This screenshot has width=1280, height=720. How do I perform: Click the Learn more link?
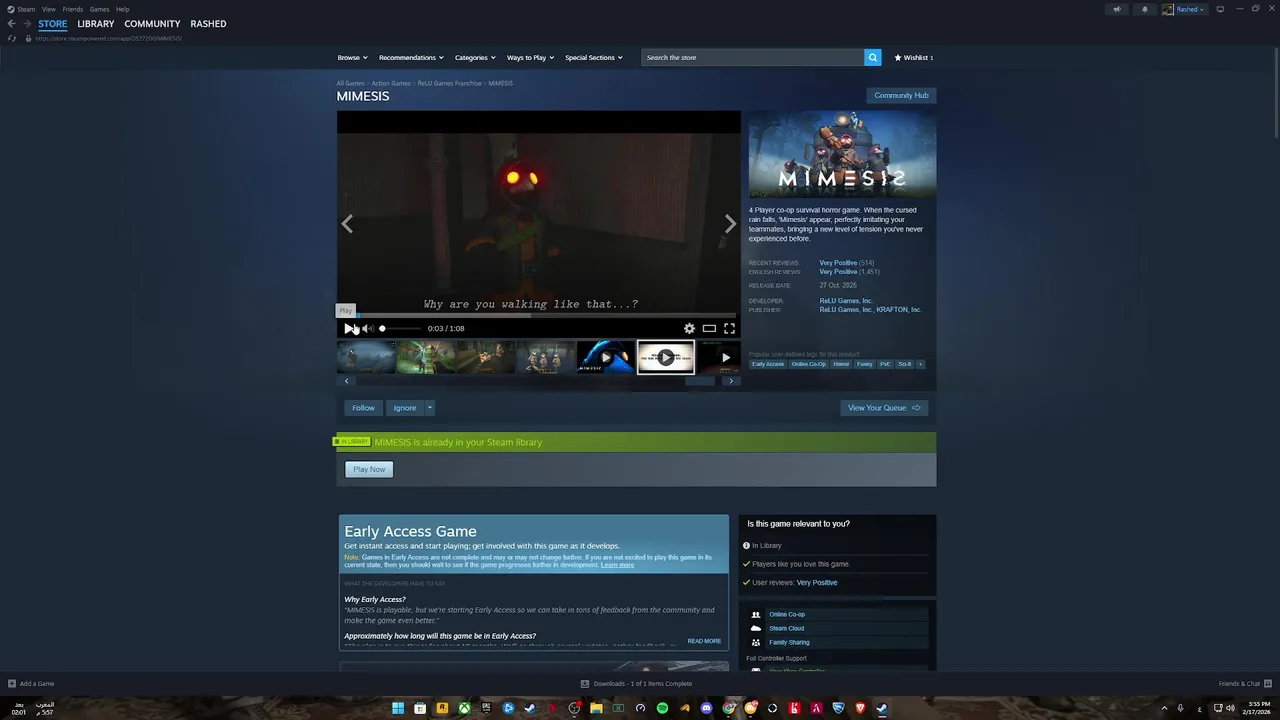617,565
